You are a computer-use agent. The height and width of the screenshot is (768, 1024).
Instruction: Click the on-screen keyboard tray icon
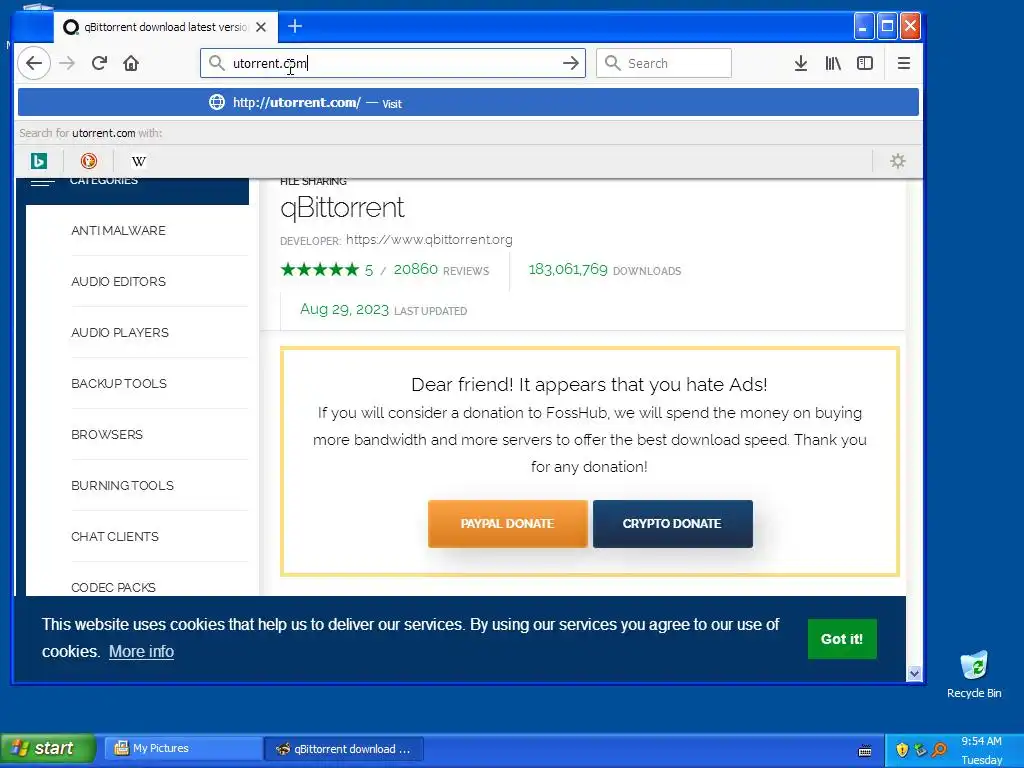tap(865, 750)
